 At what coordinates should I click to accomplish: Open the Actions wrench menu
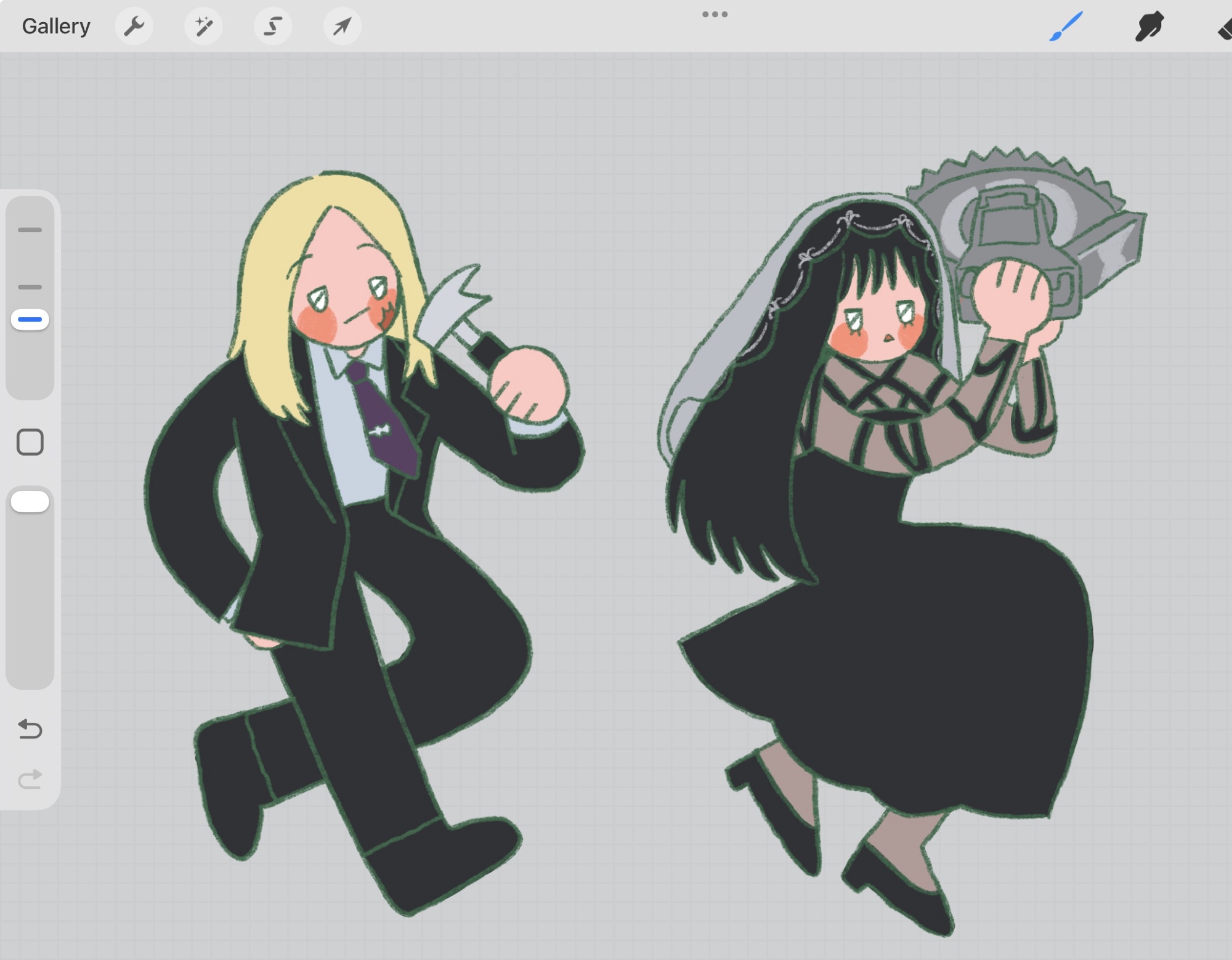pos(134,26)
